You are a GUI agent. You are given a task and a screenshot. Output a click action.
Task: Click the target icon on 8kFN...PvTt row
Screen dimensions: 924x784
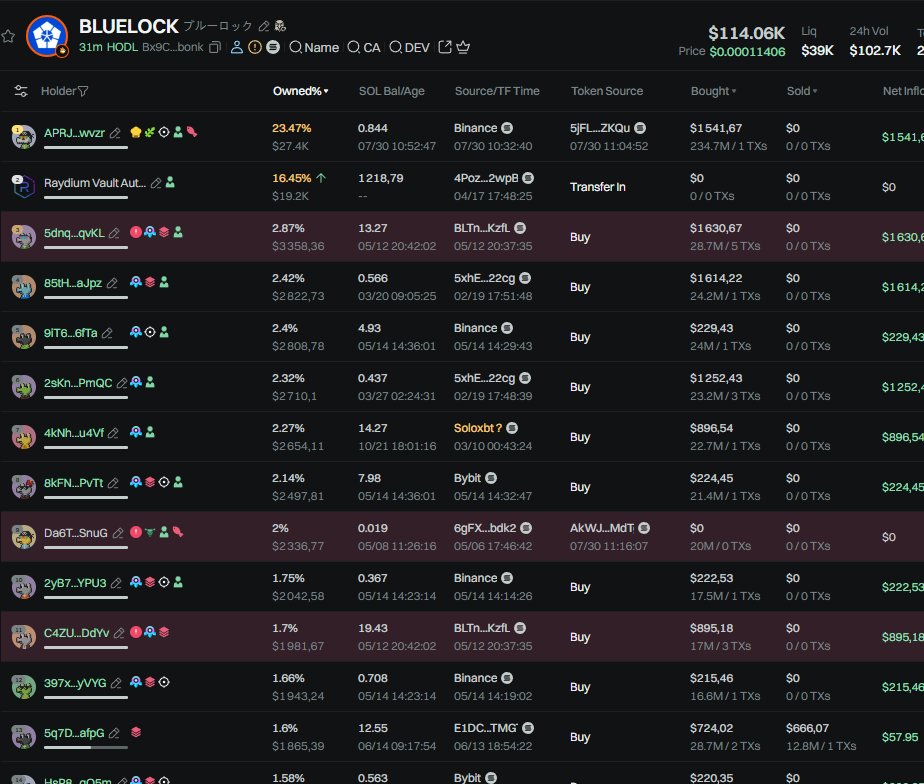(x=164, y=482)
